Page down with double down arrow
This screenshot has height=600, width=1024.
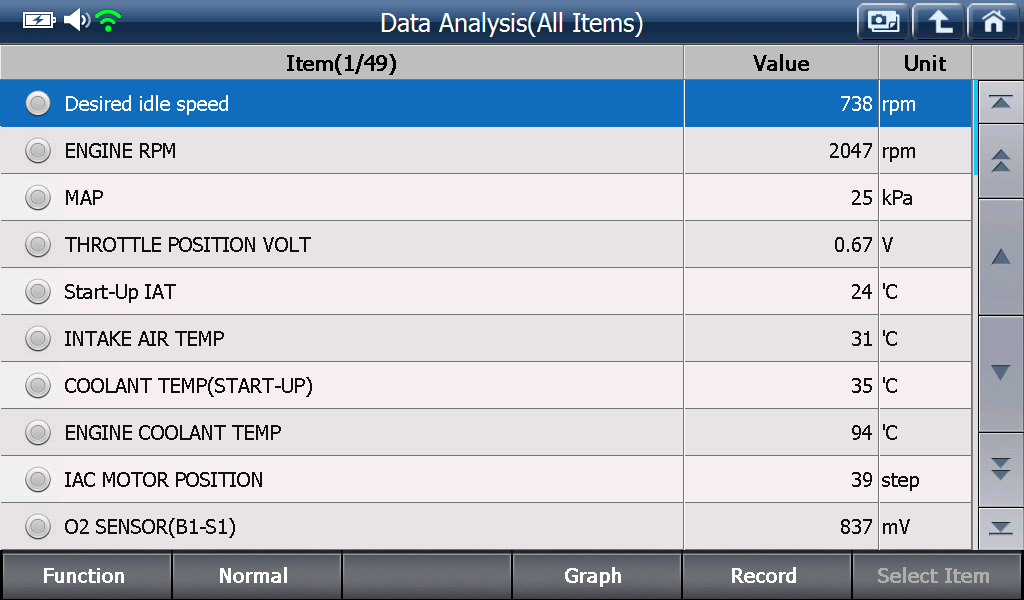tap(1000, 469)
